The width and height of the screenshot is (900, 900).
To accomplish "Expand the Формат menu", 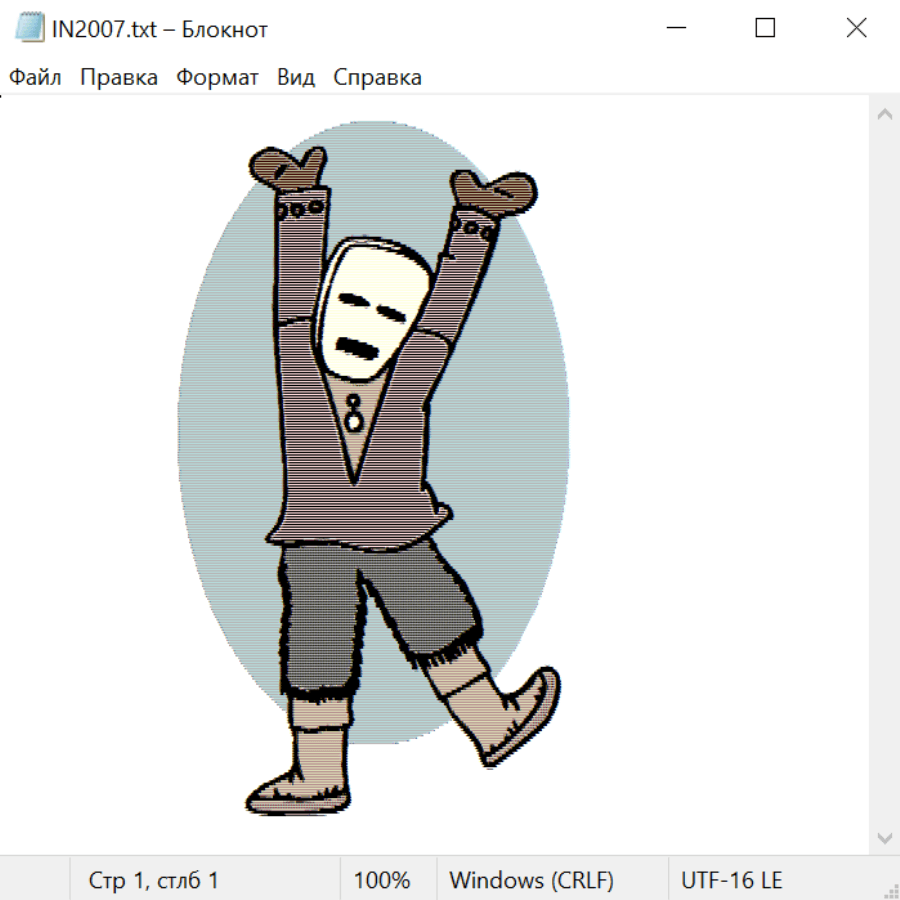I will pyautogui.click(x=217, y=77).
